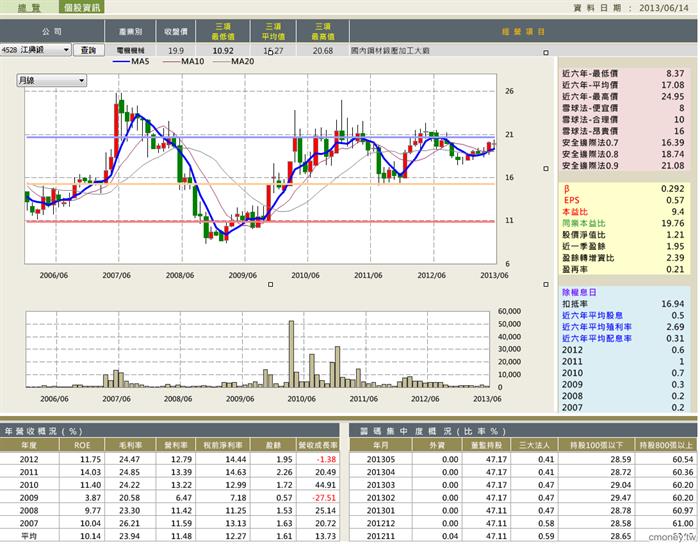Expand the 4528 江興鍛 company dropdown
This screenshot has width=700, height=544.
(x=36, y=50)
